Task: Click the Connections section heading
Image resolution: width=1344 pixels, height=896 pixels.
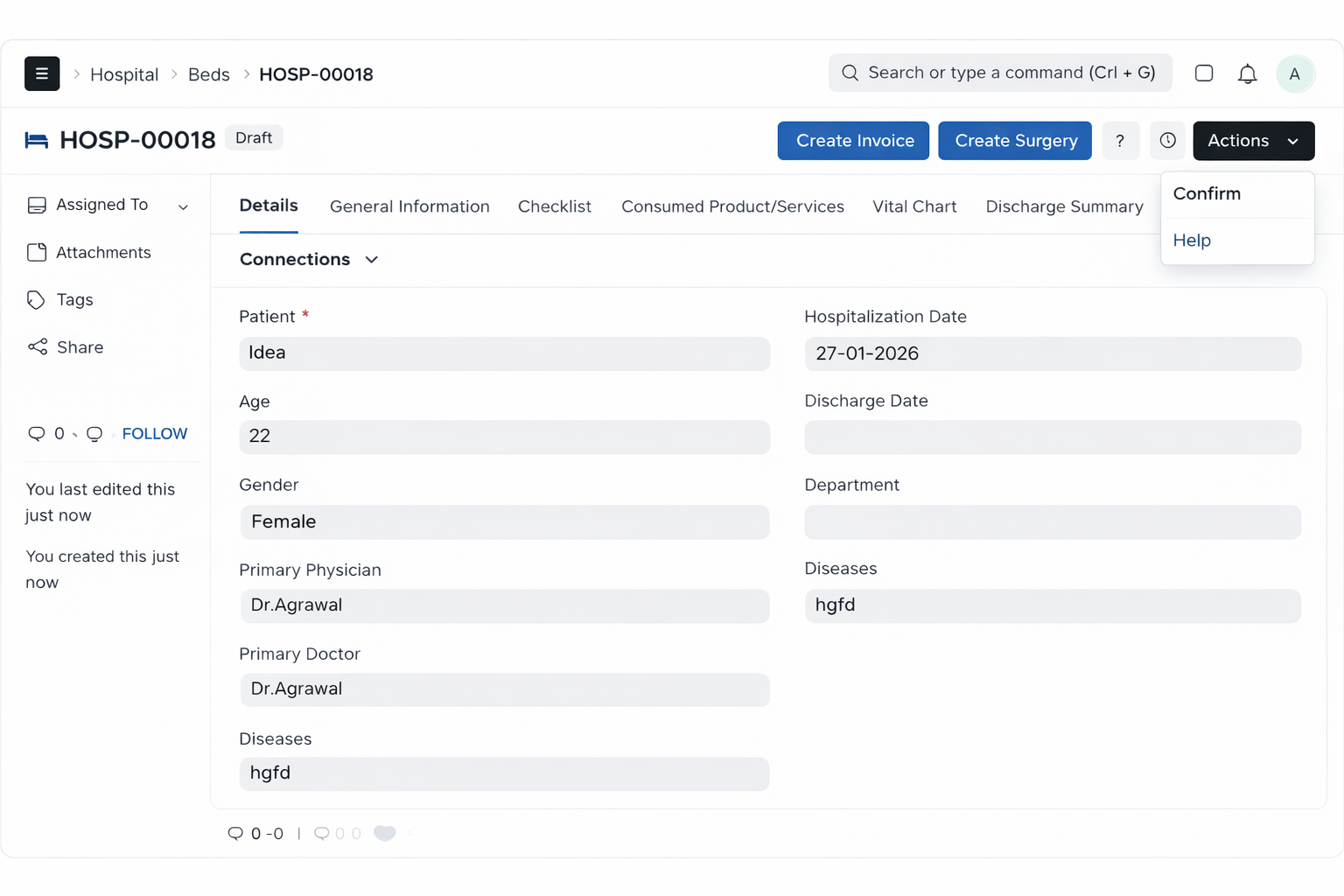Action: (295, 260)
